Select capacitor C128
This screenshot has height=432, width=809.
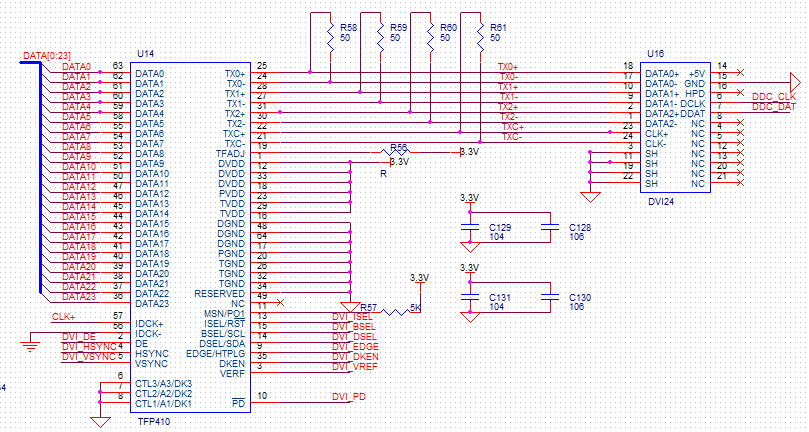[551, 227]
